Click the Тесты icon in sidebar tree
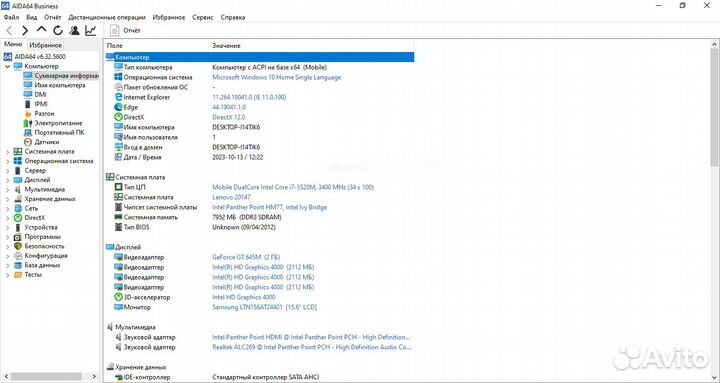 (x=18, y=275)
